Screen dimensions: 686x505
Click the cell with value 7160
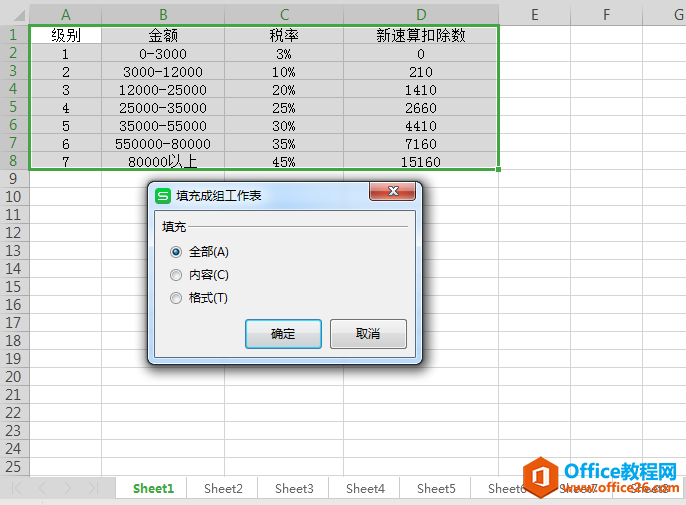421,144
